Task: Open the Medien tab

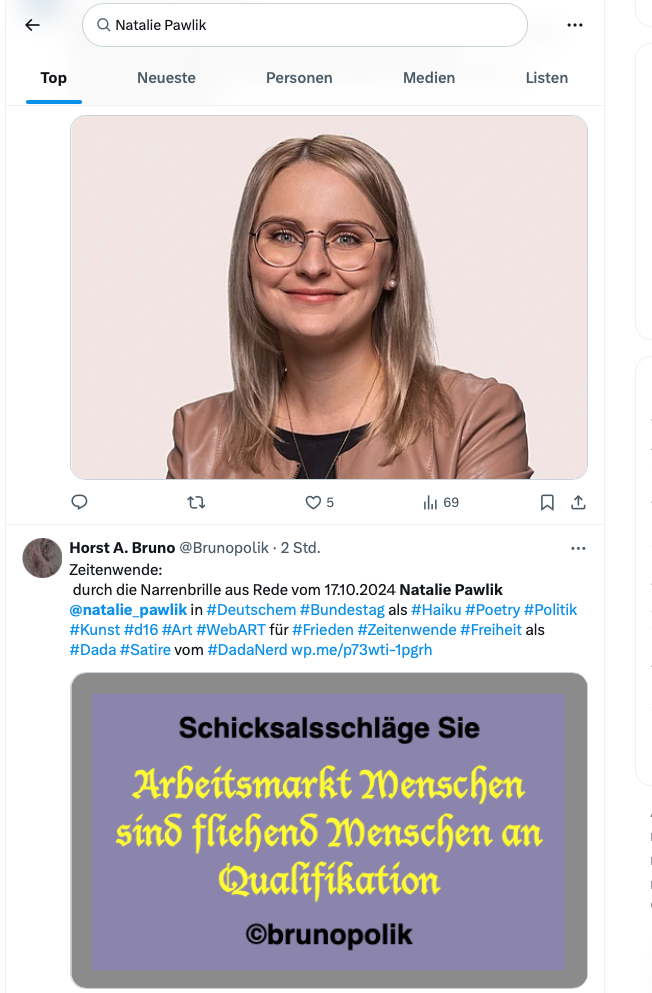Action: click(x=429, y=78)
